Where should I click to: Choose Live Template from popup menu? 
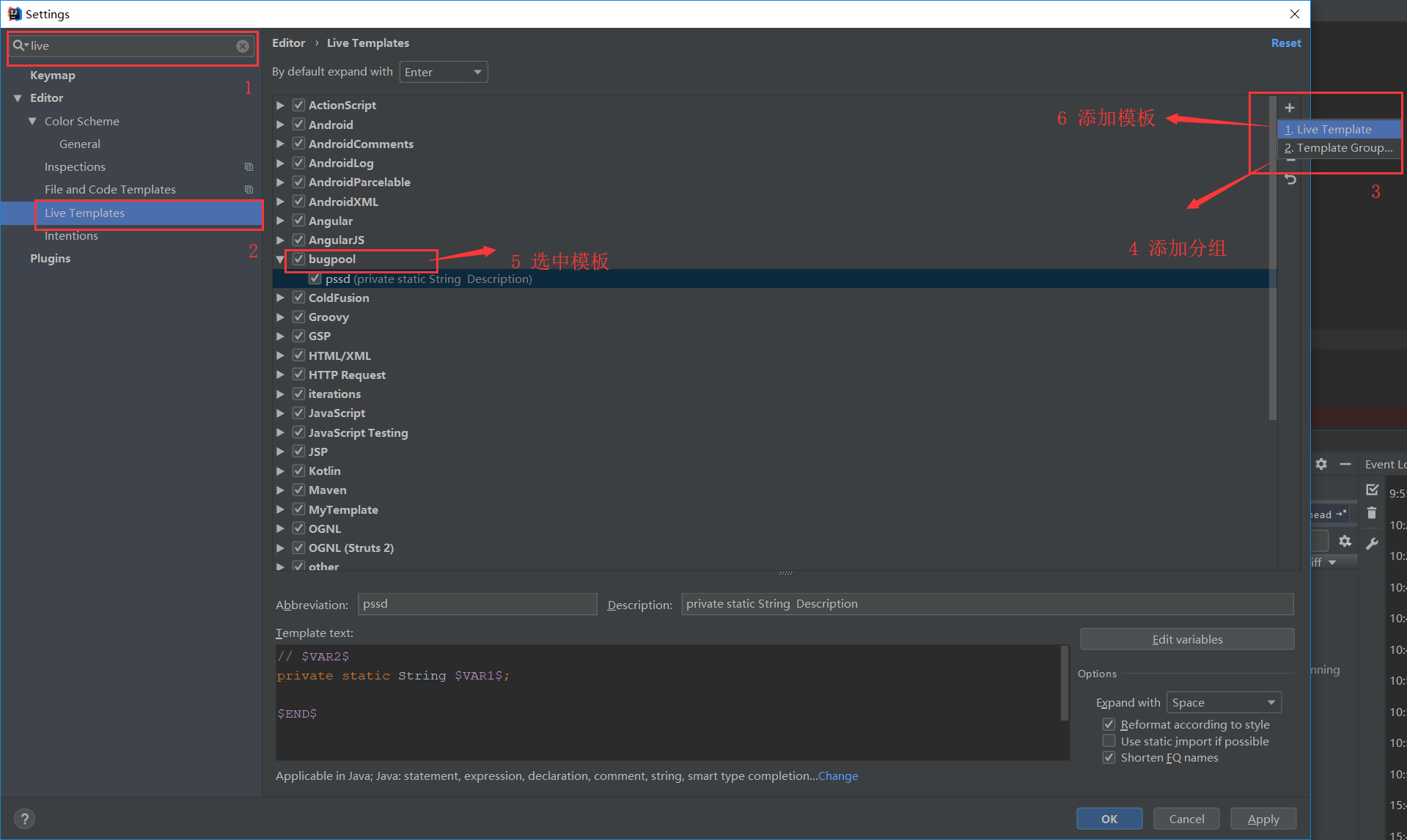click(1334, 130)
